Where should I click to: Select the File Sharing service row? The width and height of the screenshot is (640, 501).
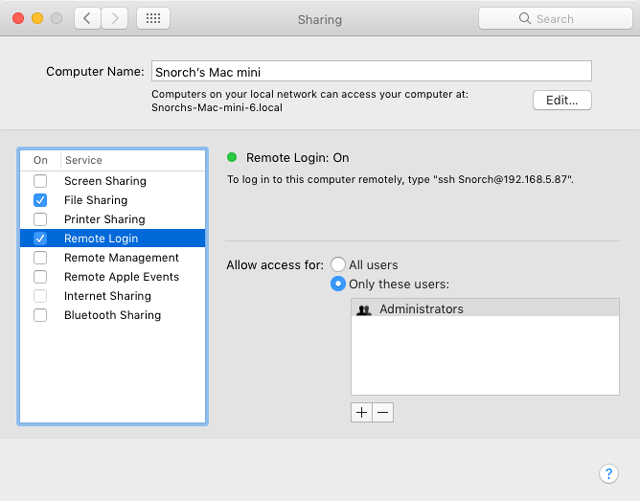[x=113, y=200]
